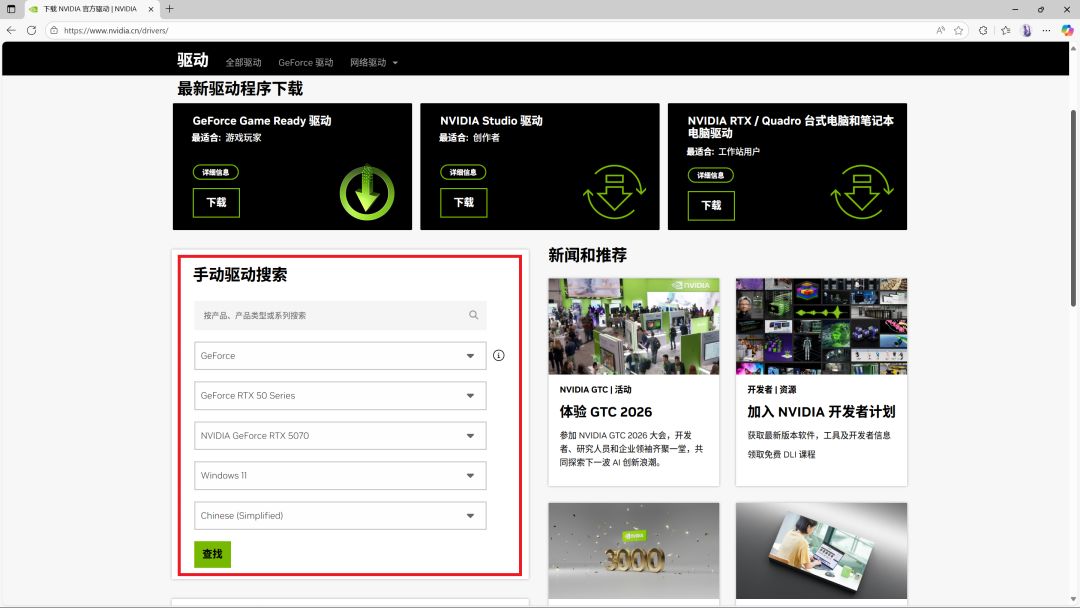Click the 新闻和推荐 heading

[588, 255]
